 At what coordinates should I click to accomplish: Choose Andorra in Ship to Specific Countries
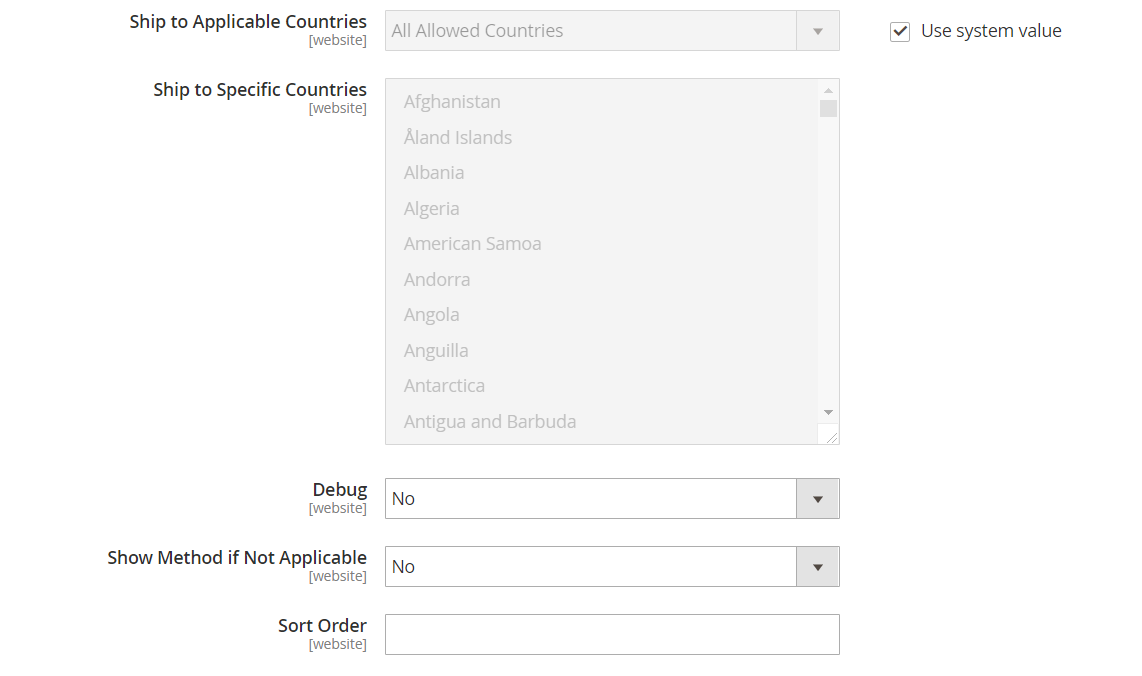coord(437,280)
